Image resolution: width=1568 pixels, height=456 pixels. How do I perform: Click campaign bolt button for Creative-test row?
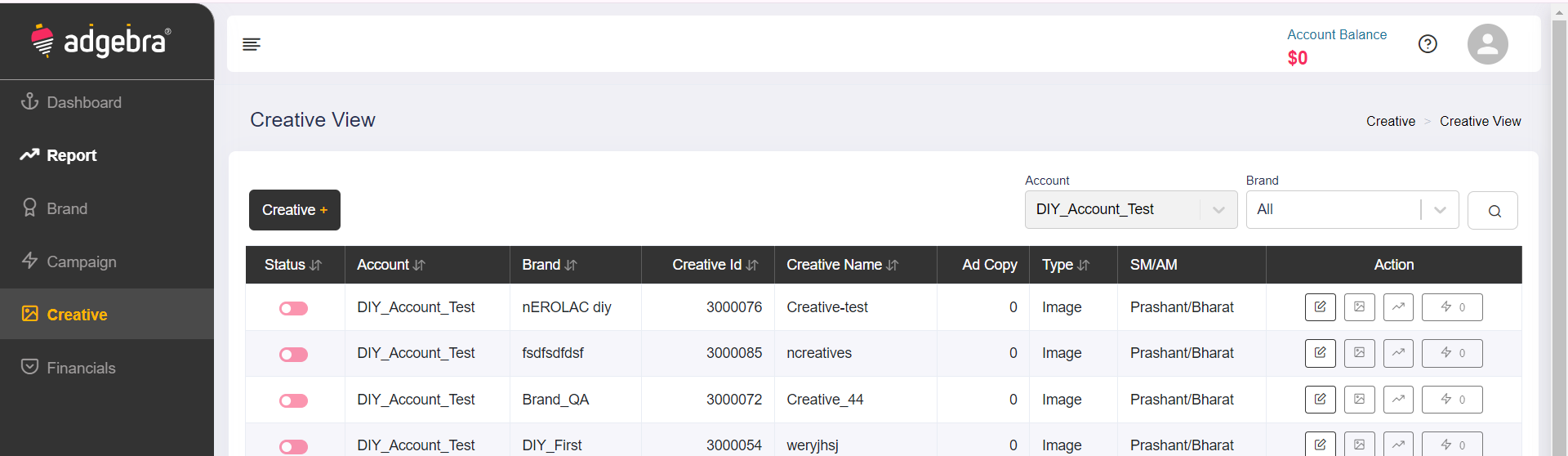click(x=1451, y=307)
